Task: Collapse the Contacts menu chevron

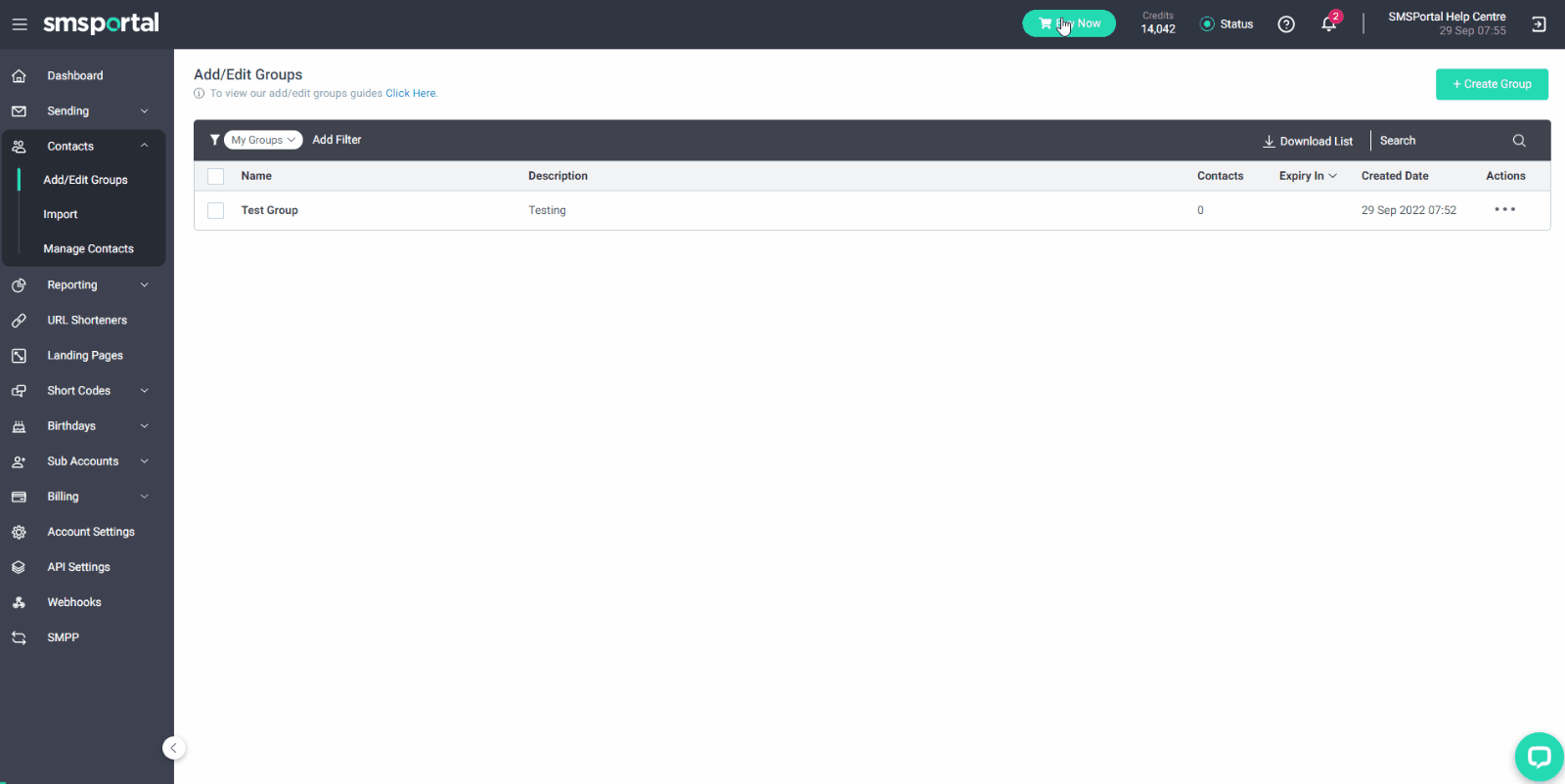Action: tap(145, 146)
